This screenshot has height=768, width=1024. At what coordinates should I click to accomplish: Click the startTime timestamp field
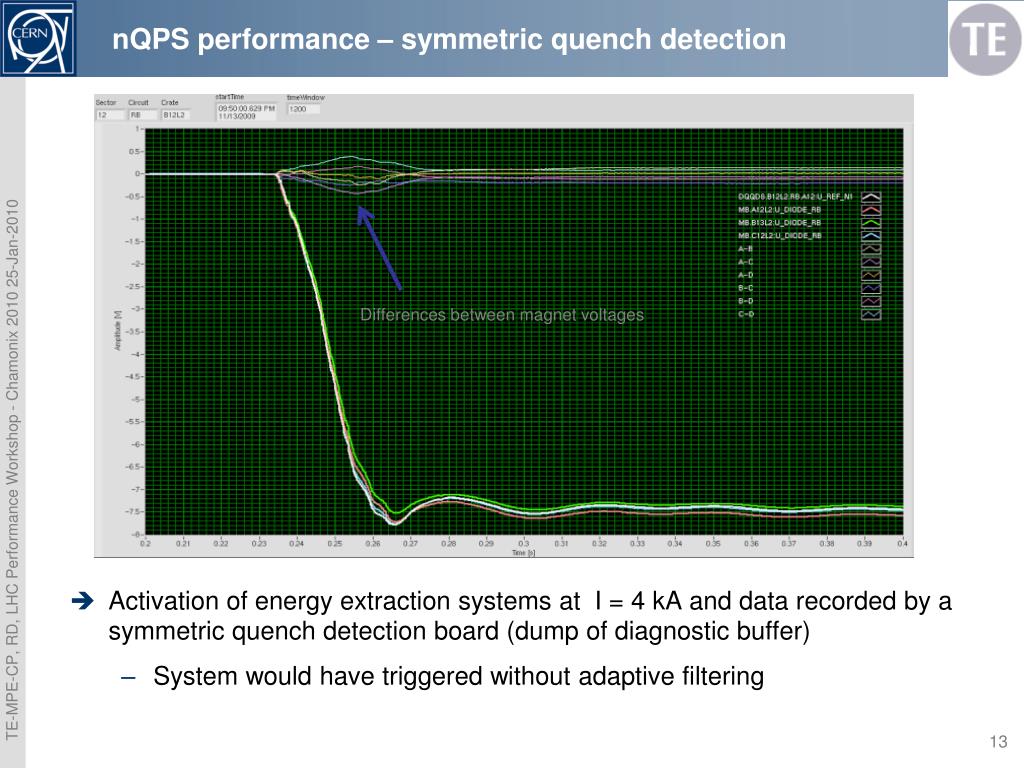coord(248,111)
